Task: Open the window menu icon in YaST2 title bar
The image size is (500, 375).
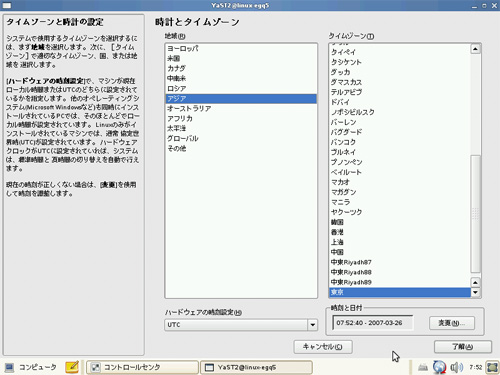Action: click(x=7, y=5)
